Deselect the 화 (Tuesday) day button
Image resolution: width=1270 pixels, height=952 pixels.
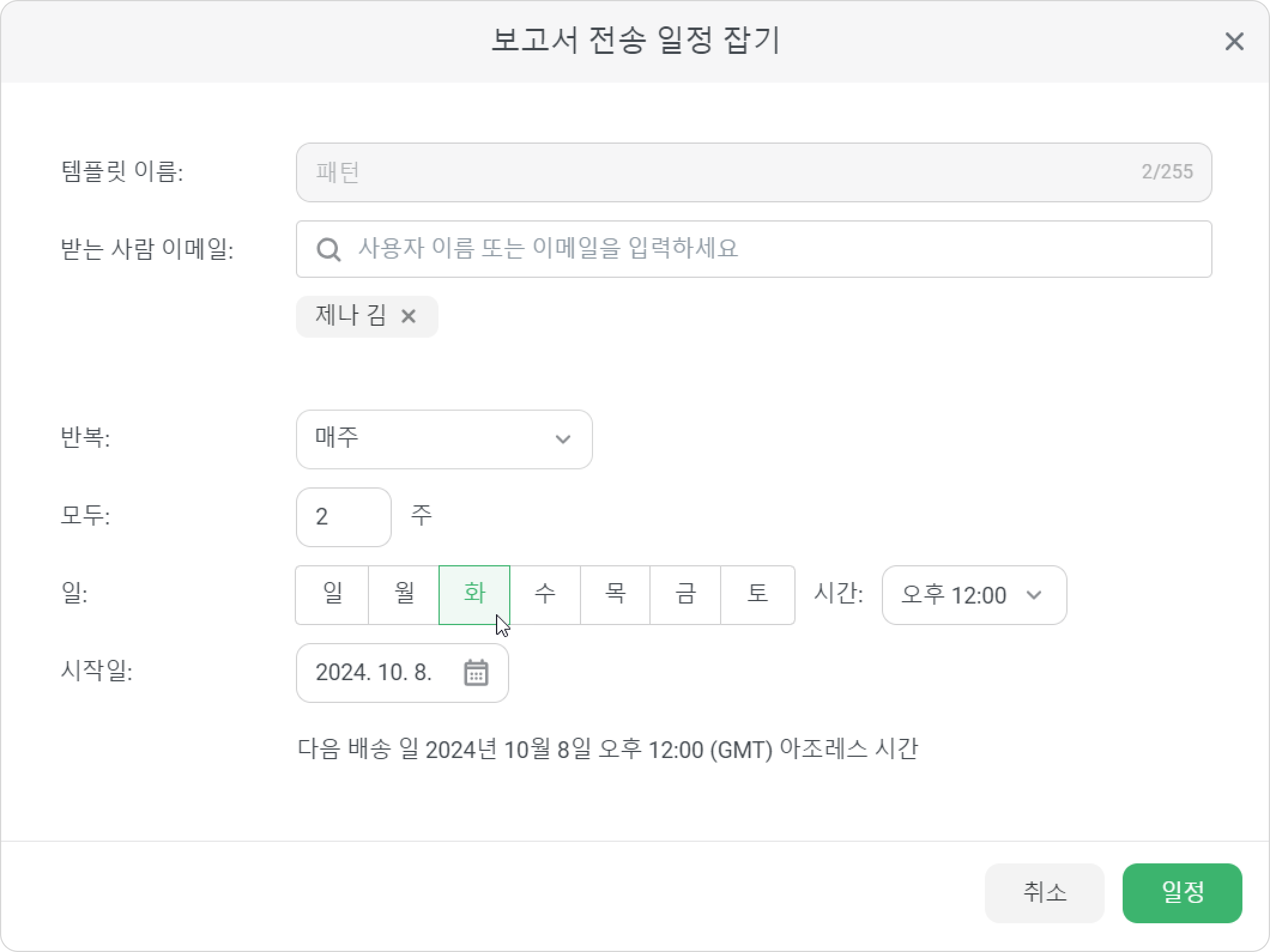474,595
